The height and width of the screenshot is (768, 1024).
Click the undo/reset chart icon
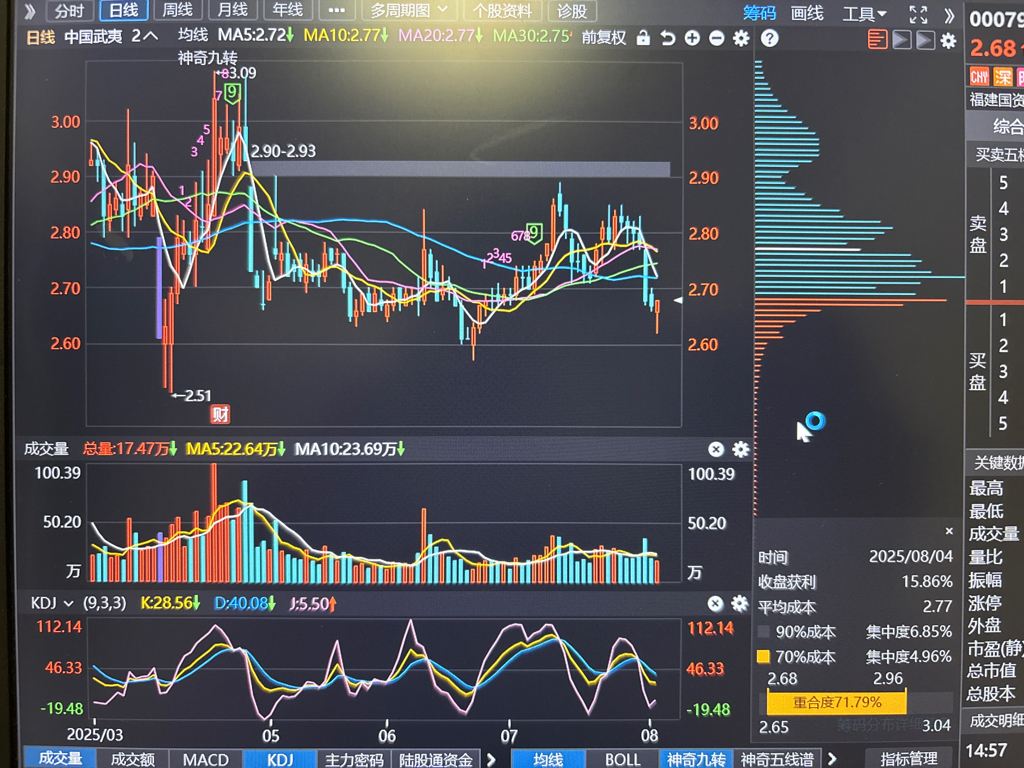(x=667, y=39)
